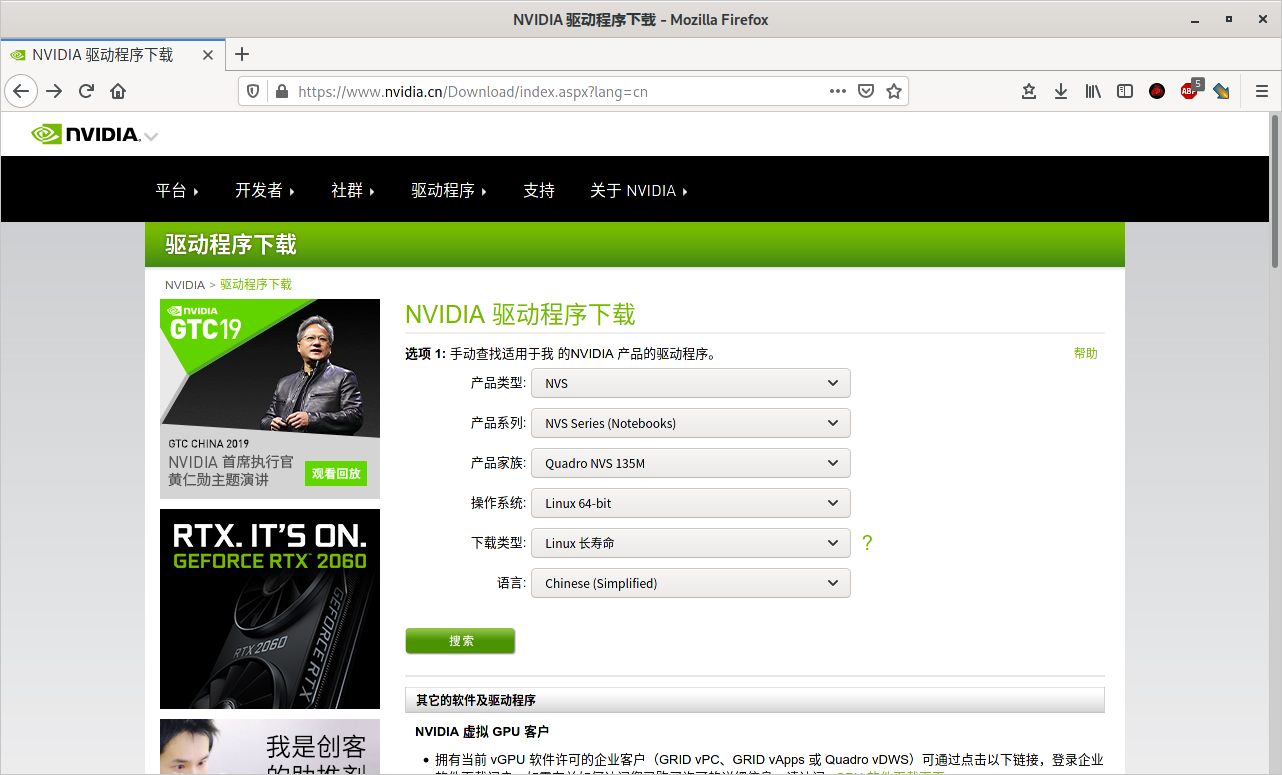This screenshot has width=1282, height=775.
Task: Click NVIDIA 虚拟 GPU 客户 heading
Action: 482,732
